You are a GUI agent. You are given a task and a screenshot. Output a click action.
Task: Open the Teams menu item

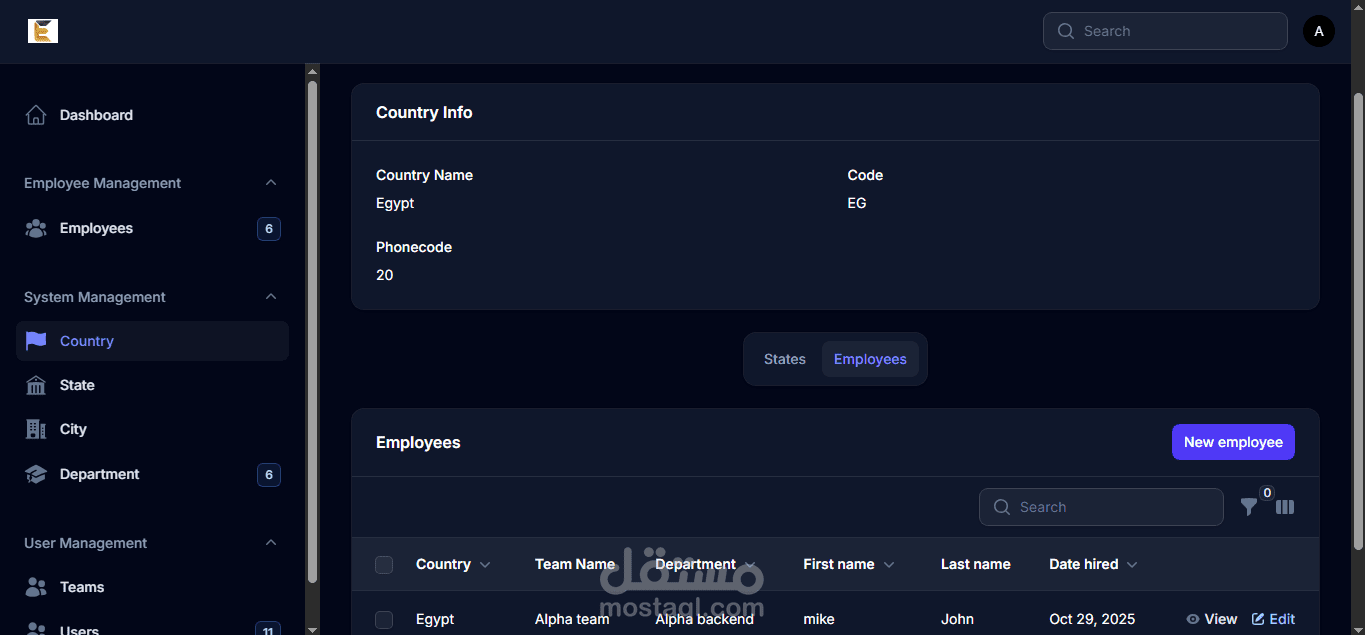coord(152,587)
